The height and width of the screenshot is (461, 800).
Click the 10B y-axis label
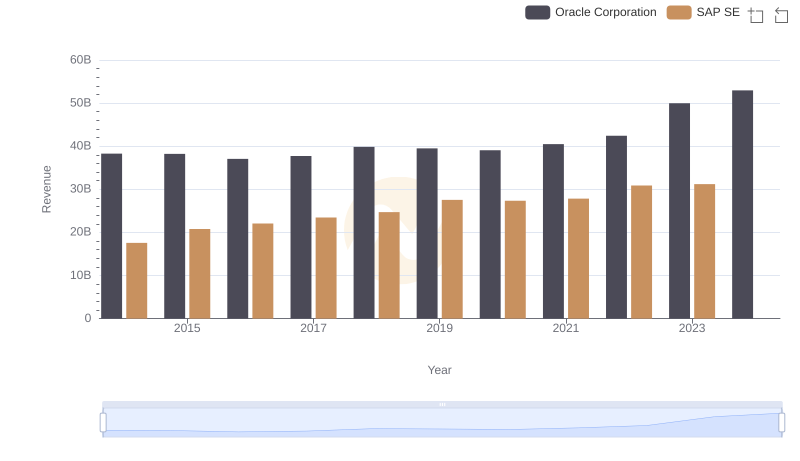81,275
